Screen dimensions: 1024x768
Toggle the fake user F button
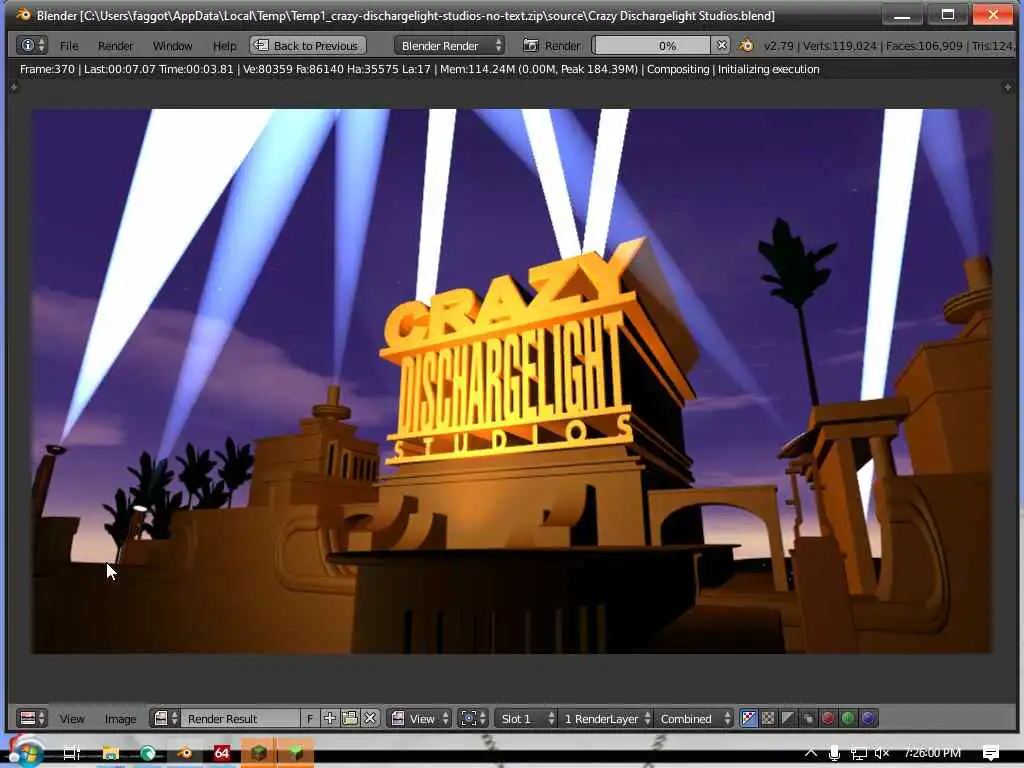point(310,718)
